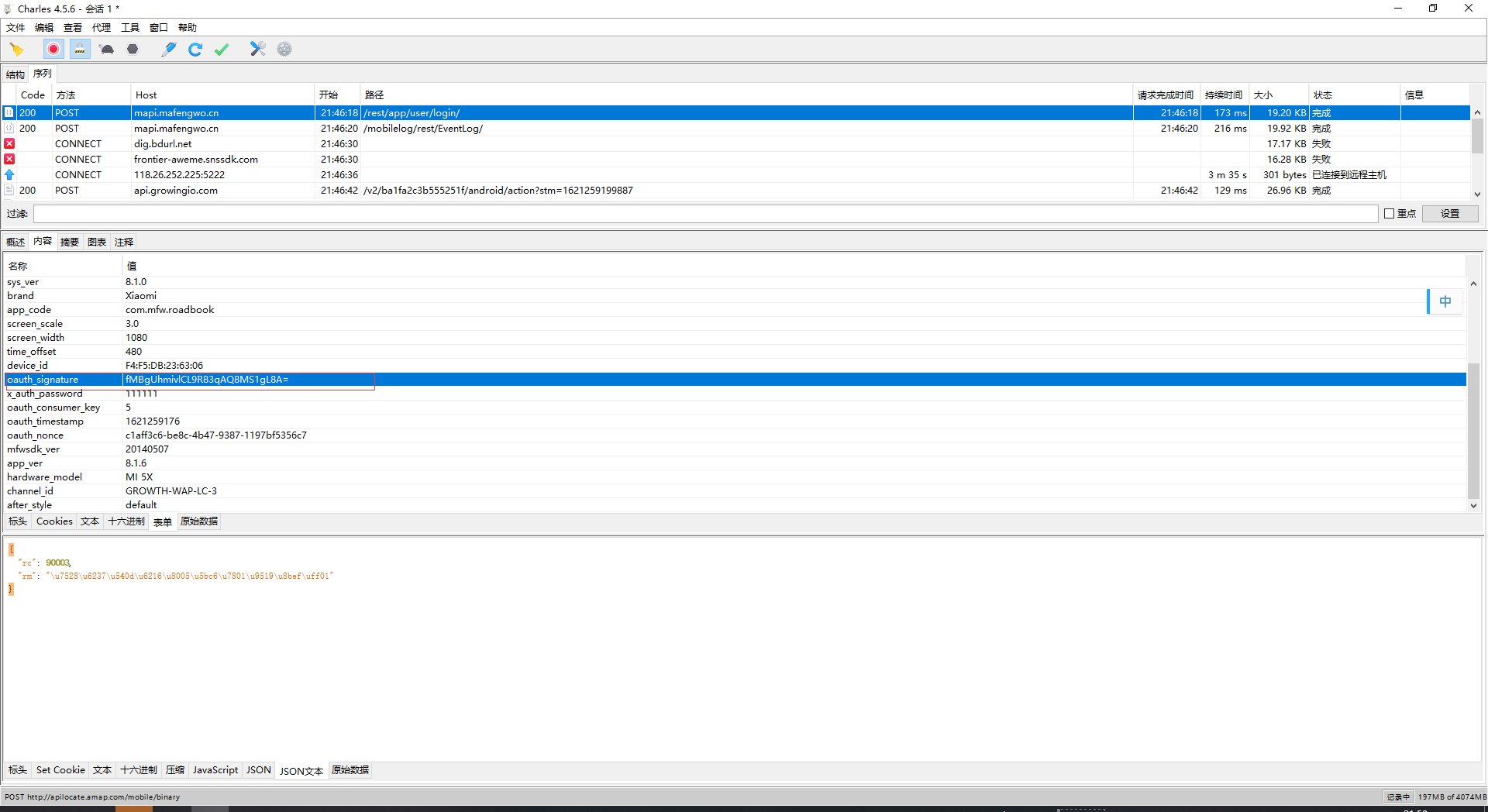This screenshot has width=1488, height=812.
Task: Show response JSON tab
Action: [259, 770]
